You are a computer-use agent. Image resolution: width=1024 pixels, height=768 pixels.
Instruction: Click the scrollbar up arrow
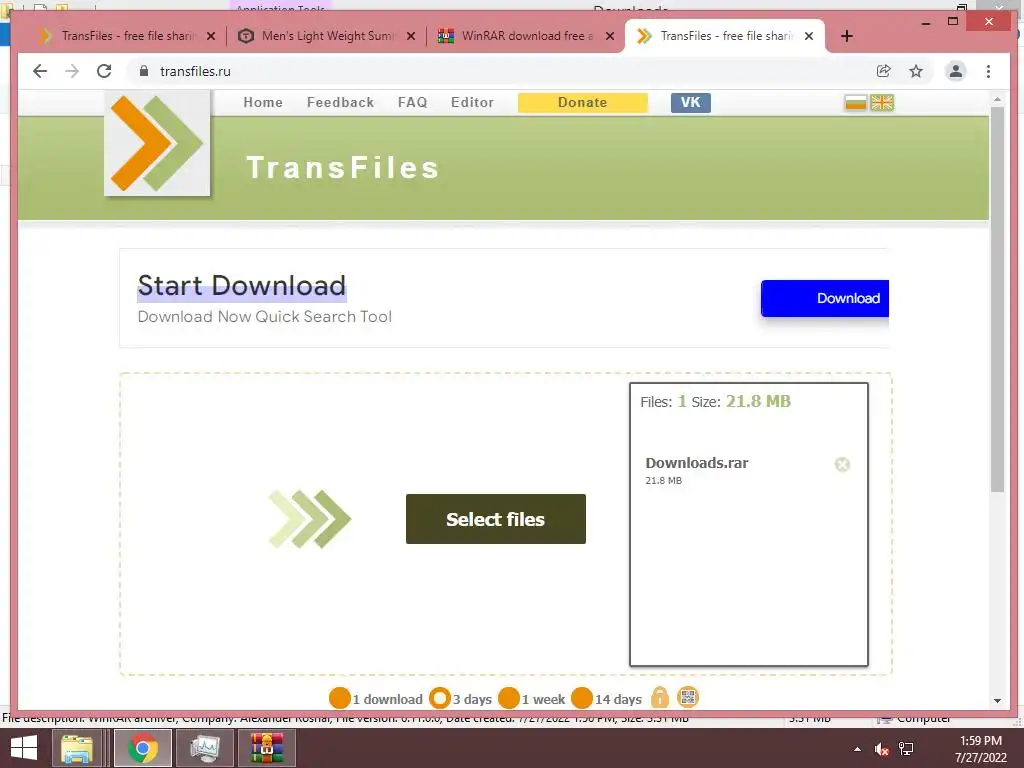997,99
